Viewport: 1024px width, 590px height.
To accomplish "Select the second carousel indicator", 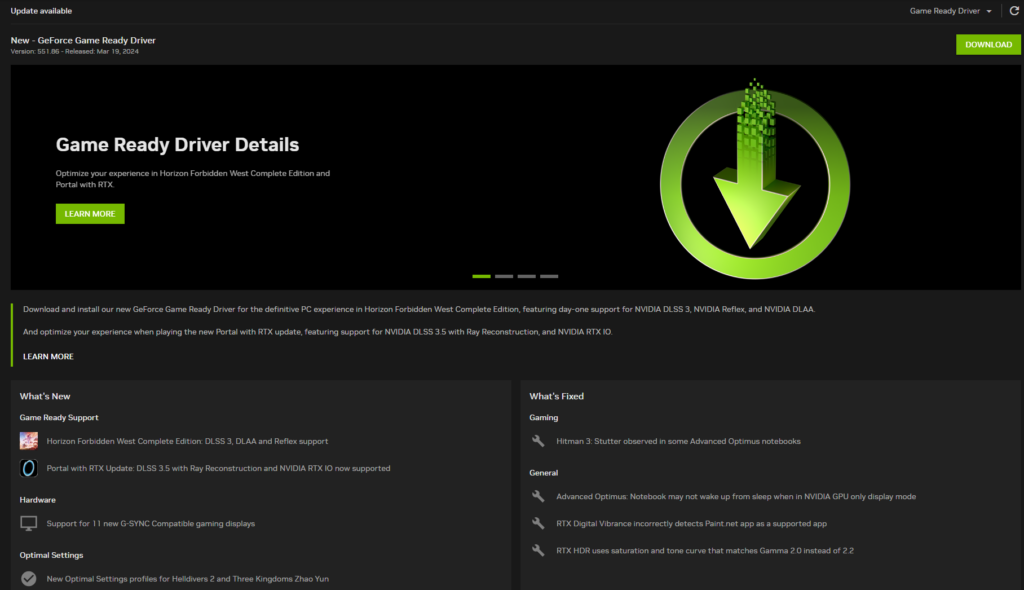I will [x=504, y=276].
